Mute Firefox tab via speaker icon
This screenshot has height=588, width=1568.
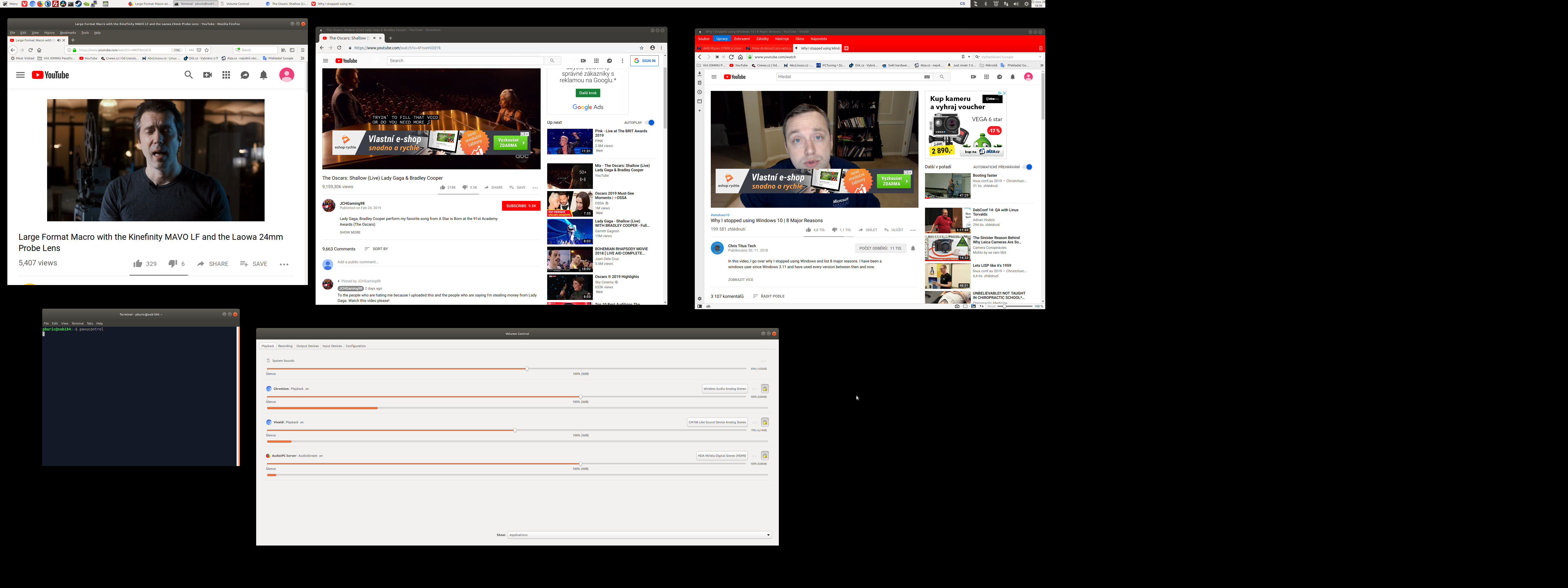pyautogui.click(x=59, y=40)
